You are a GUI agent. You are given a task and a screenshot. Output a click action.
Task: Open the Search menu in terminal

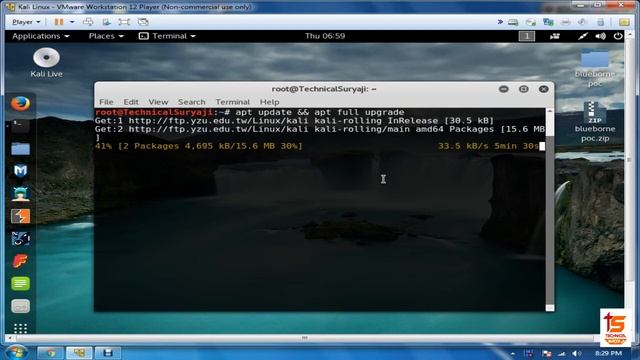coord(191,102)
